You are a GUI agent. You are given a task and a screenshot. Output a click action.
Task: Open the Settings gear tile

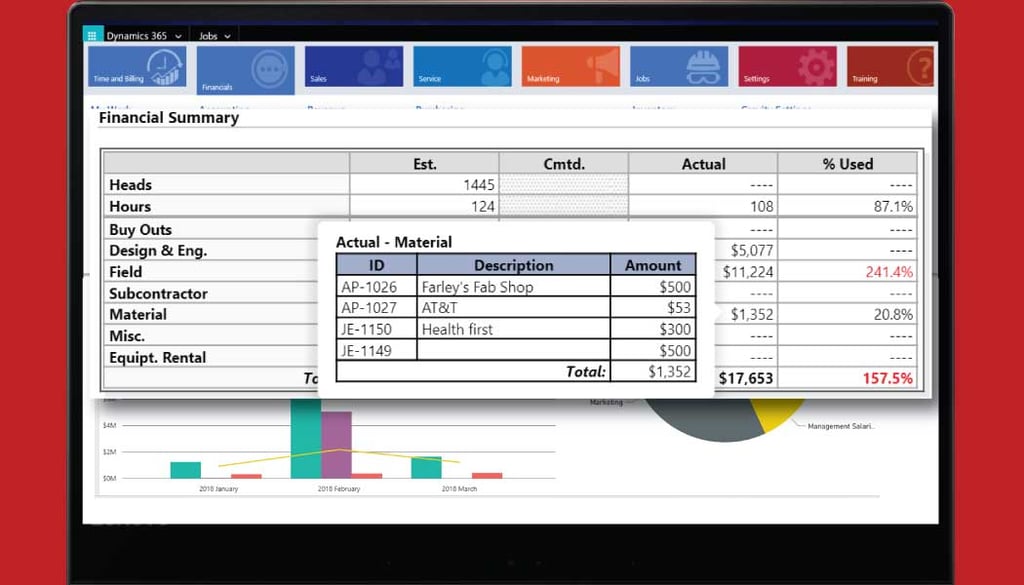pyautogui.click(x=788, y=67)
